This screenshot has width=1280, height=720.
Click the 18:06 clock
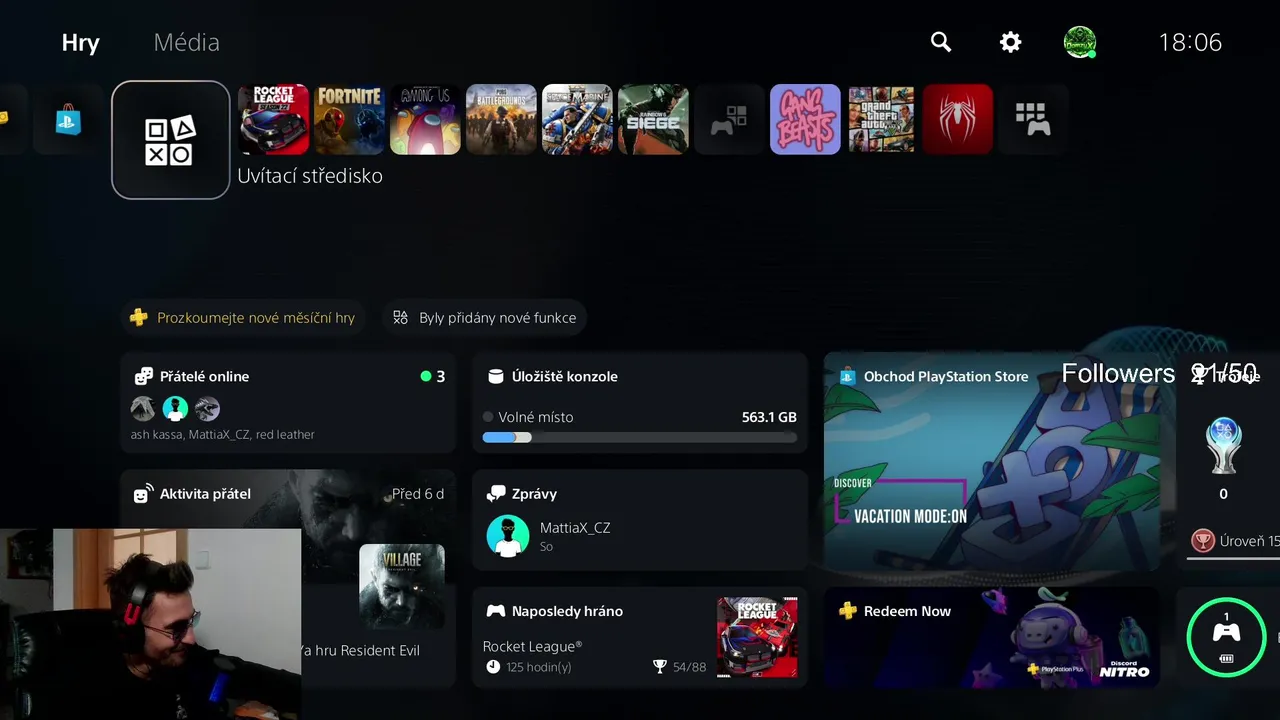(1190, 42)
